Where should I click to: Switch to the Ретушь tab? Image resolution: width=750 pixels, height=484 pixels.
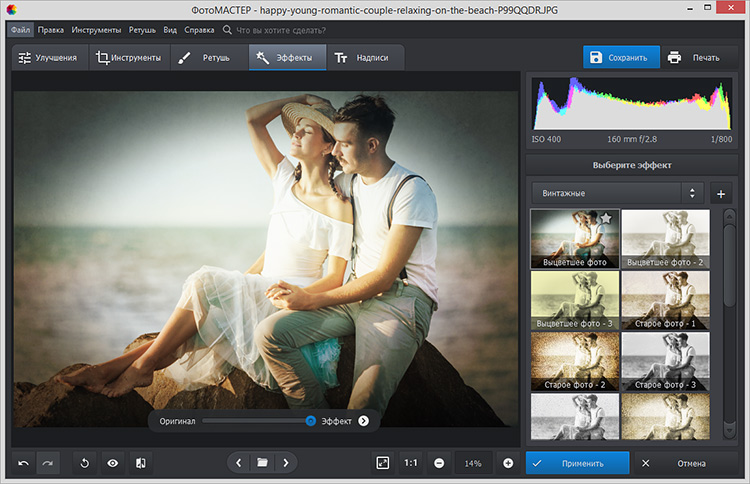coord(207,58)
